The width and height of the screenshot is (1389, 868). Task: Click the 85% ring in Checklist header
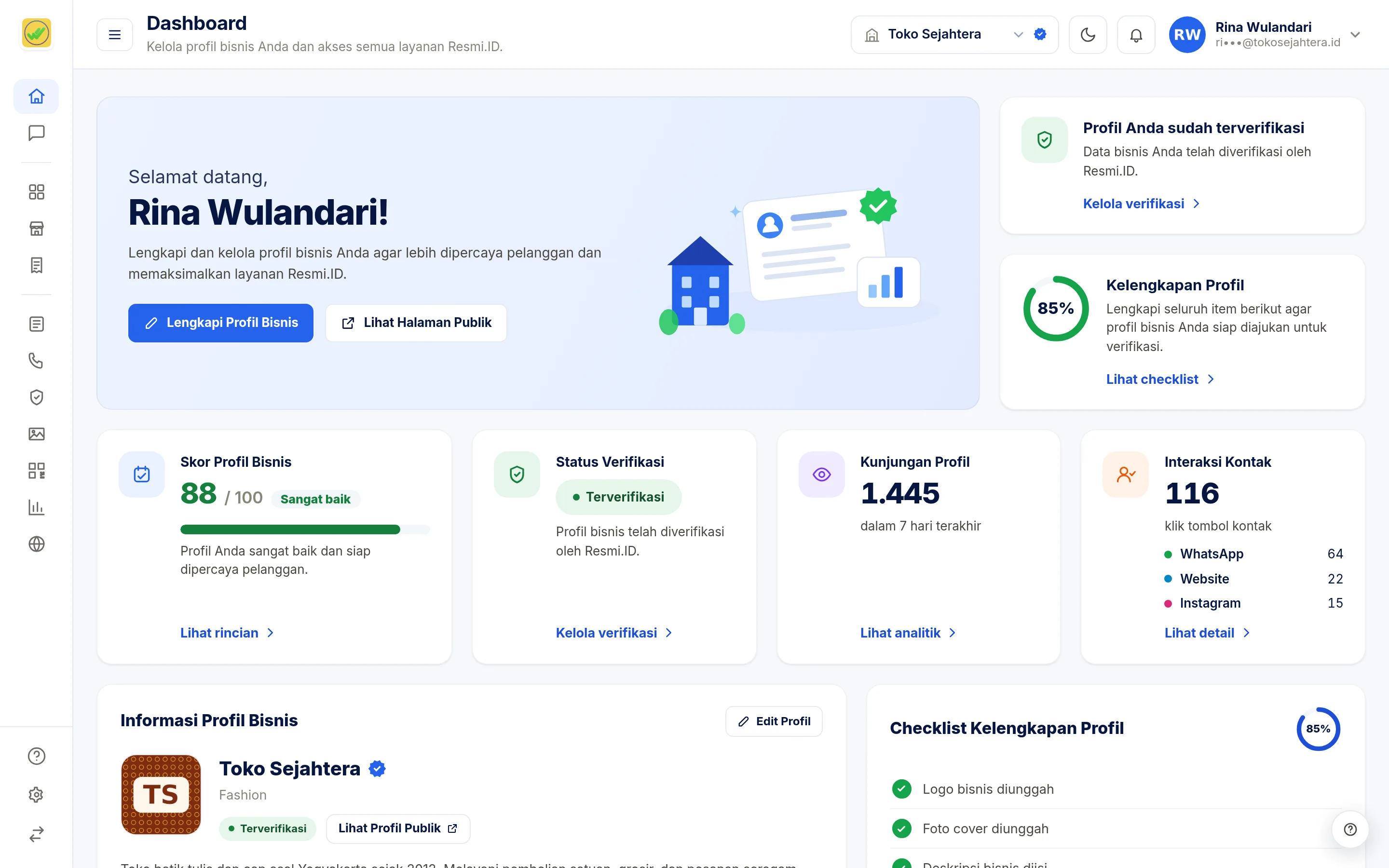click(1318, 729)
